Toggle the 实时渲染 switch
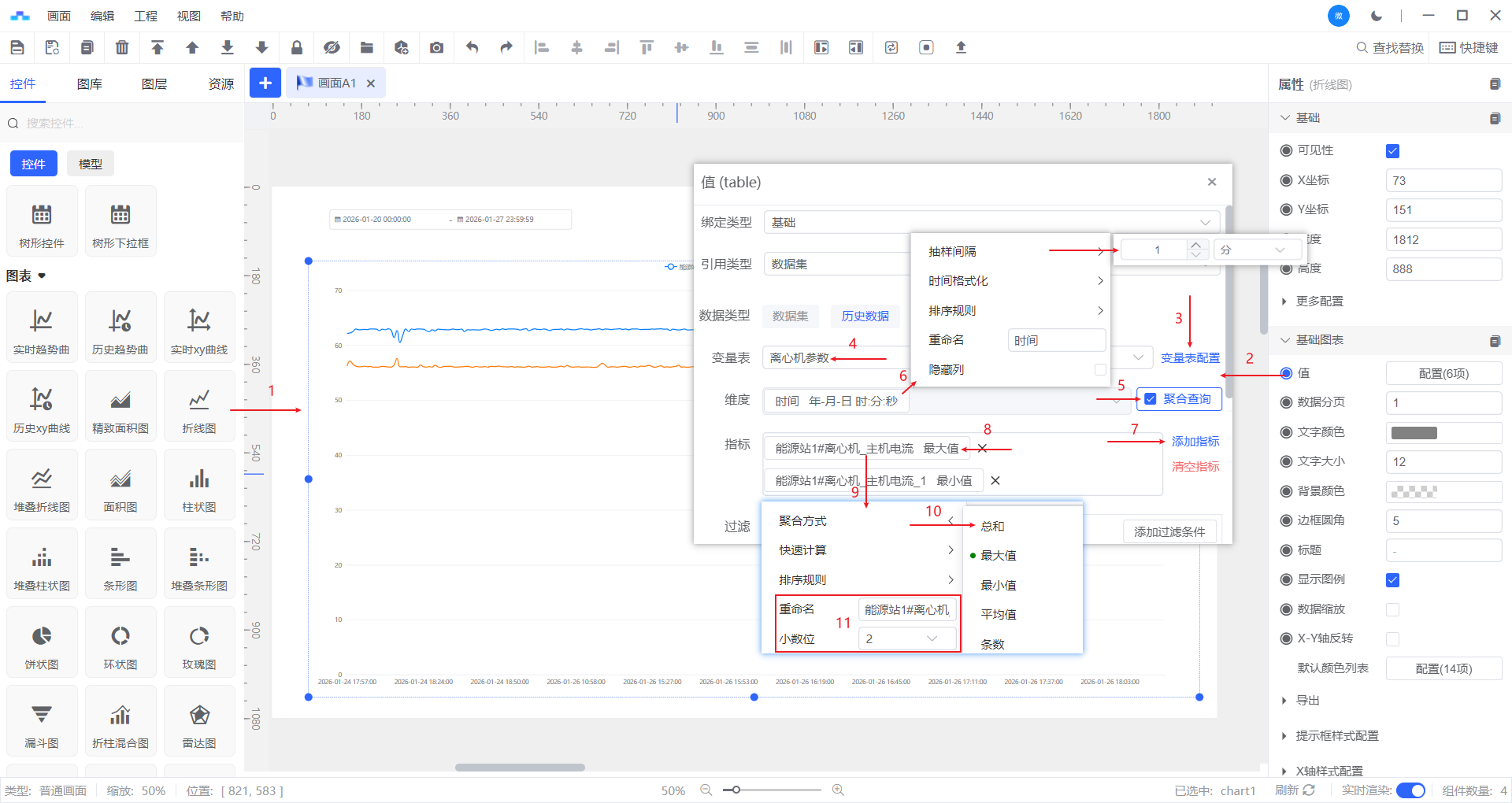Image resolution: width=1512 pixels, height=803 pixels. (1410, 790)
